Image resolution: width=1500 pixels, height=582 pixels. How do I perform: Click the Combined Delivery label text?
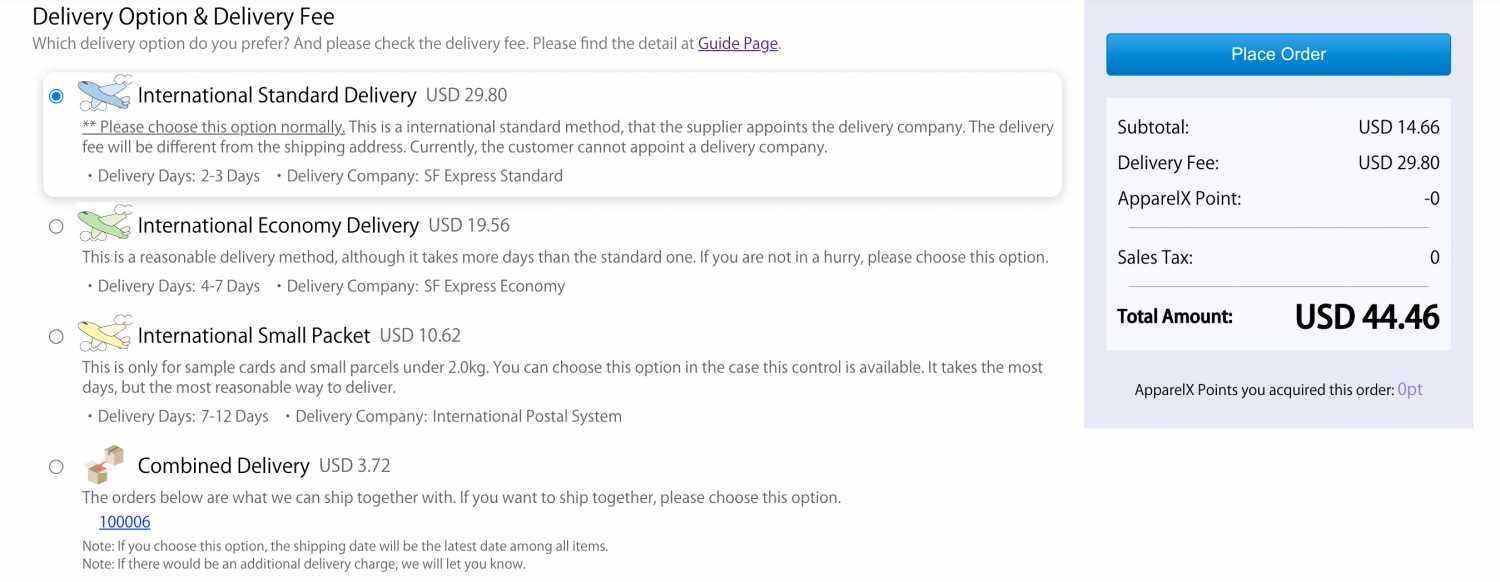tap(223, 466)
